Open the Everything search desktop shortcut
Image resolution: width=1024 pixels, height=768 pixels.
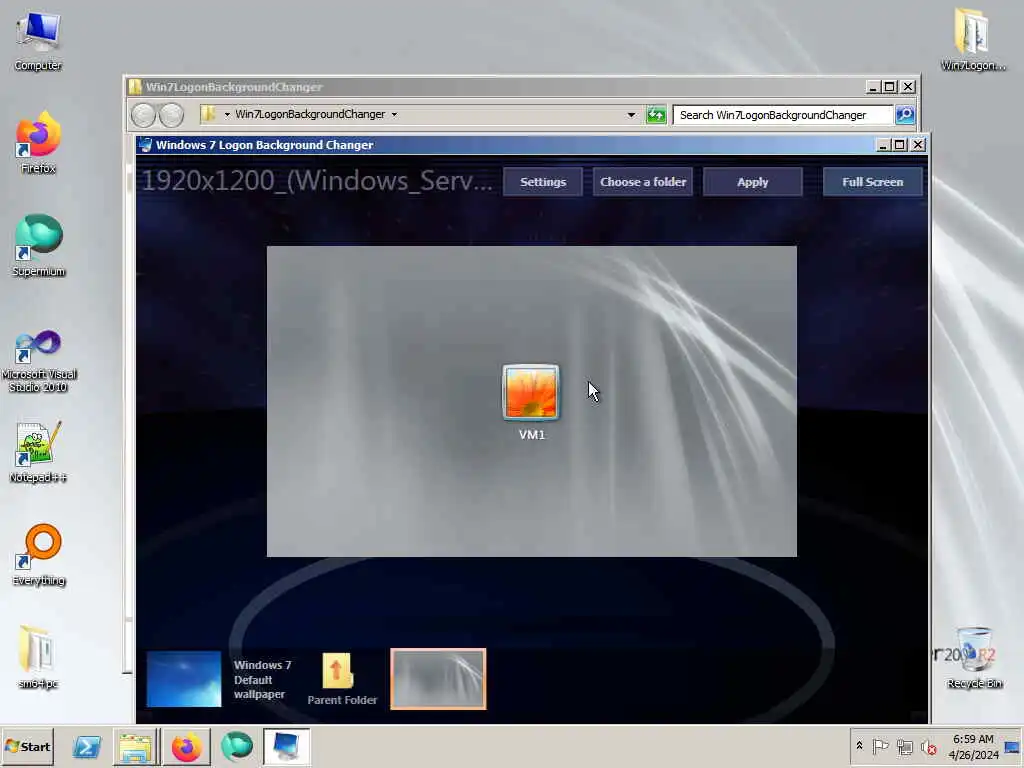(x=39, y=555)
